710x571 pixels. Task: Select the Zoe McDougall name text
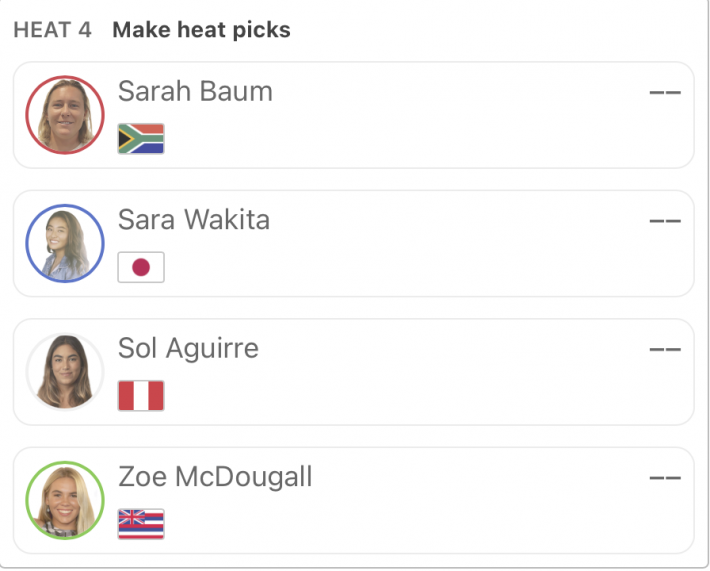(x=215, y=477)
